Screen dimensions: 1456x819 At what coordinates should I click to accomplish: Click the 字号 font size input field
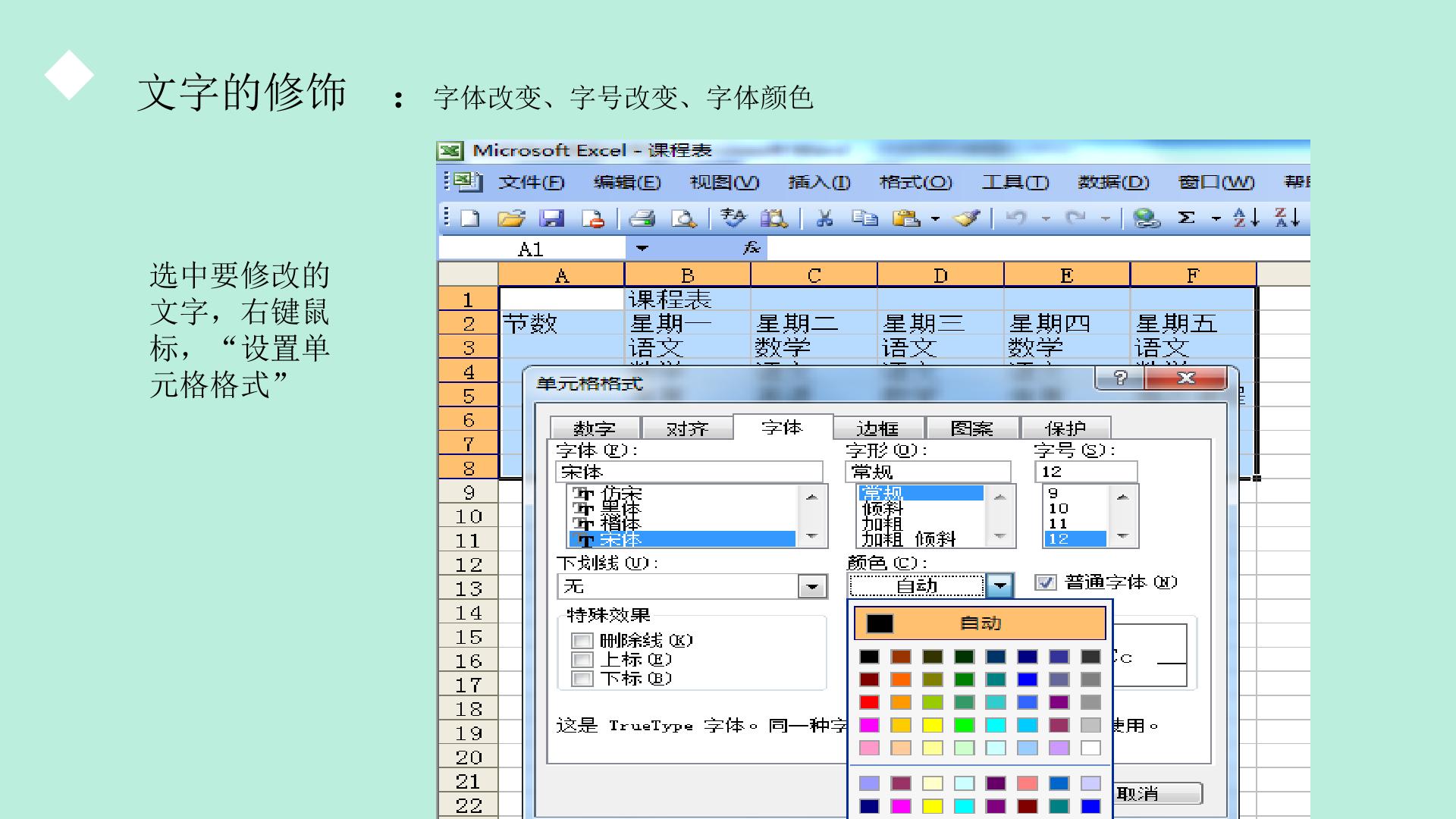click(x=1086, y=472)
